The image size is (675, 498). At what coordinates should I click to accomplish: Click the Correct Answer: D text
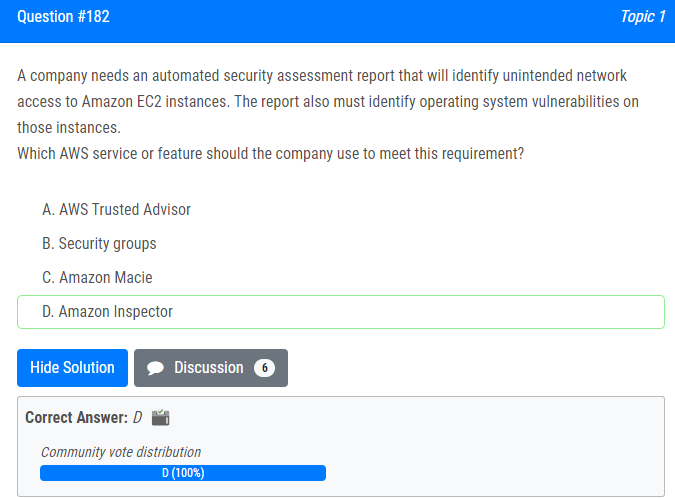(x=84, y=418)
